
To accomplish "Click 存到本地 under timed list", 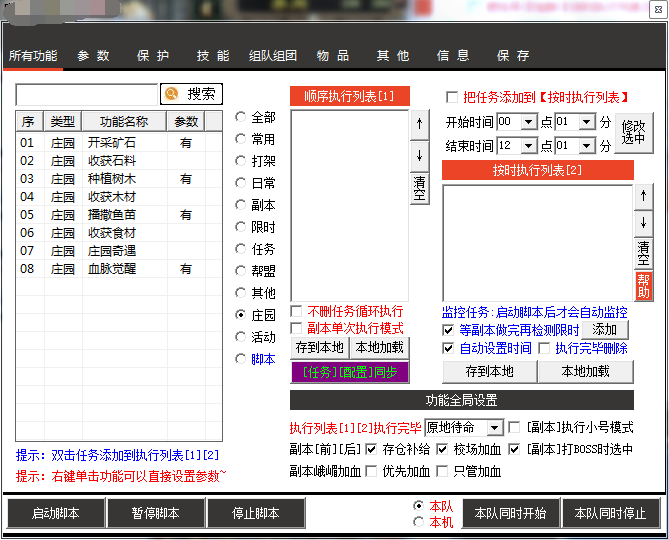I will [489, 372].
